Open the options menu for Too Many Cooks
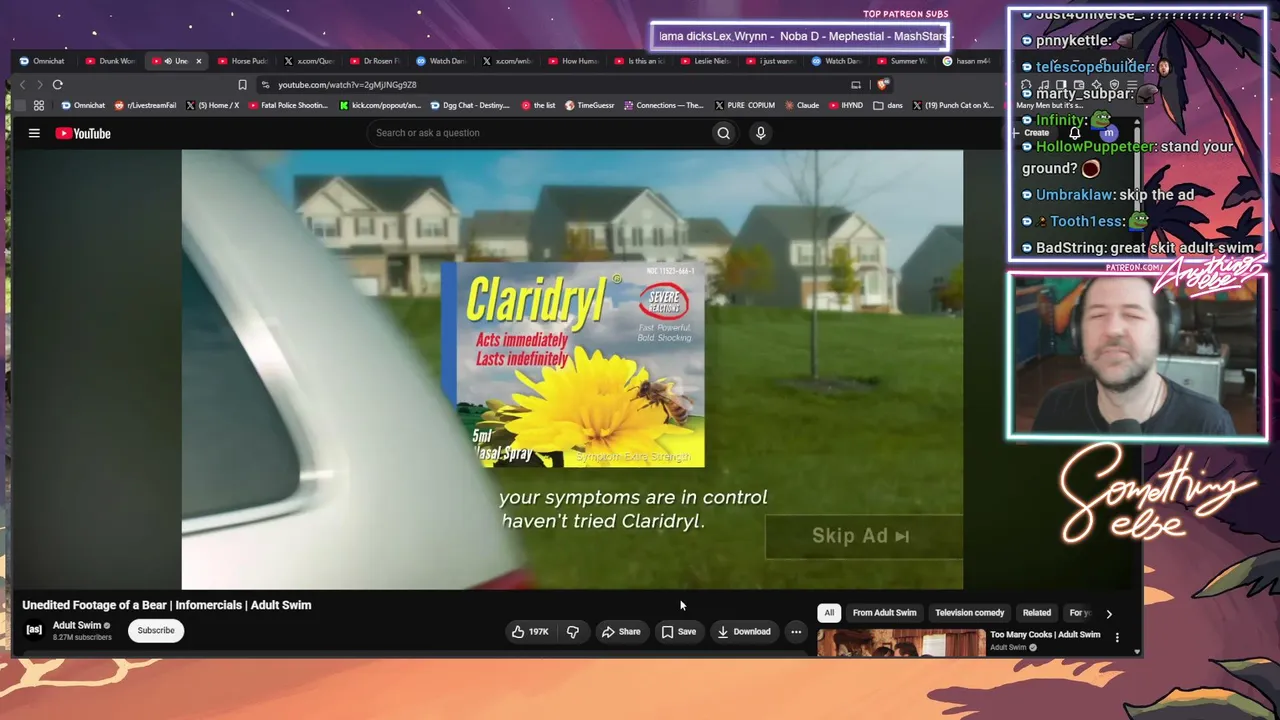The height and width of the screenshot is (720, 1280). click(x=1117, y=637)
